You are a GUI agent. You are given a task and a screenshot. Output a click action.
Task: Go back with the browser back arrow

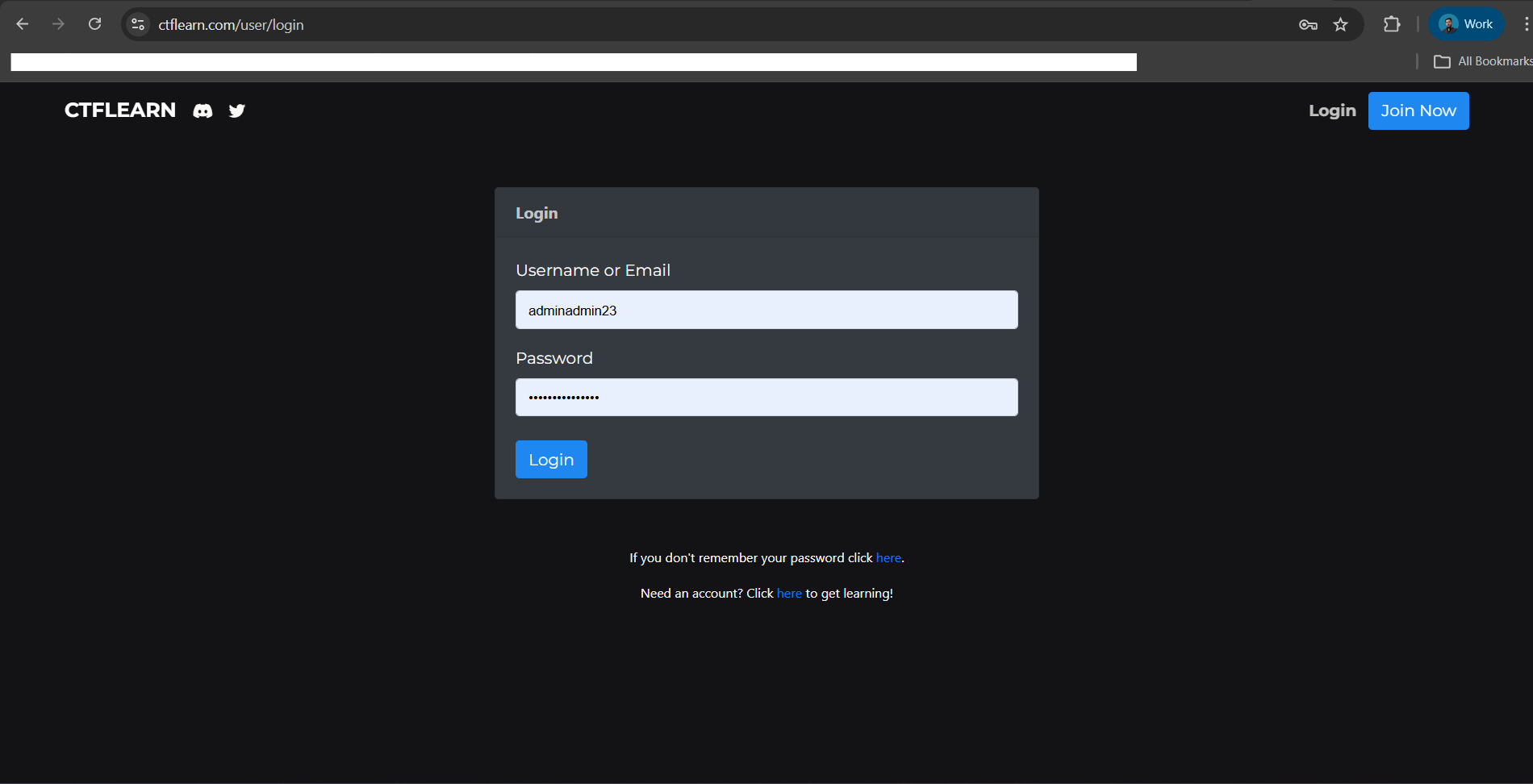23,24
